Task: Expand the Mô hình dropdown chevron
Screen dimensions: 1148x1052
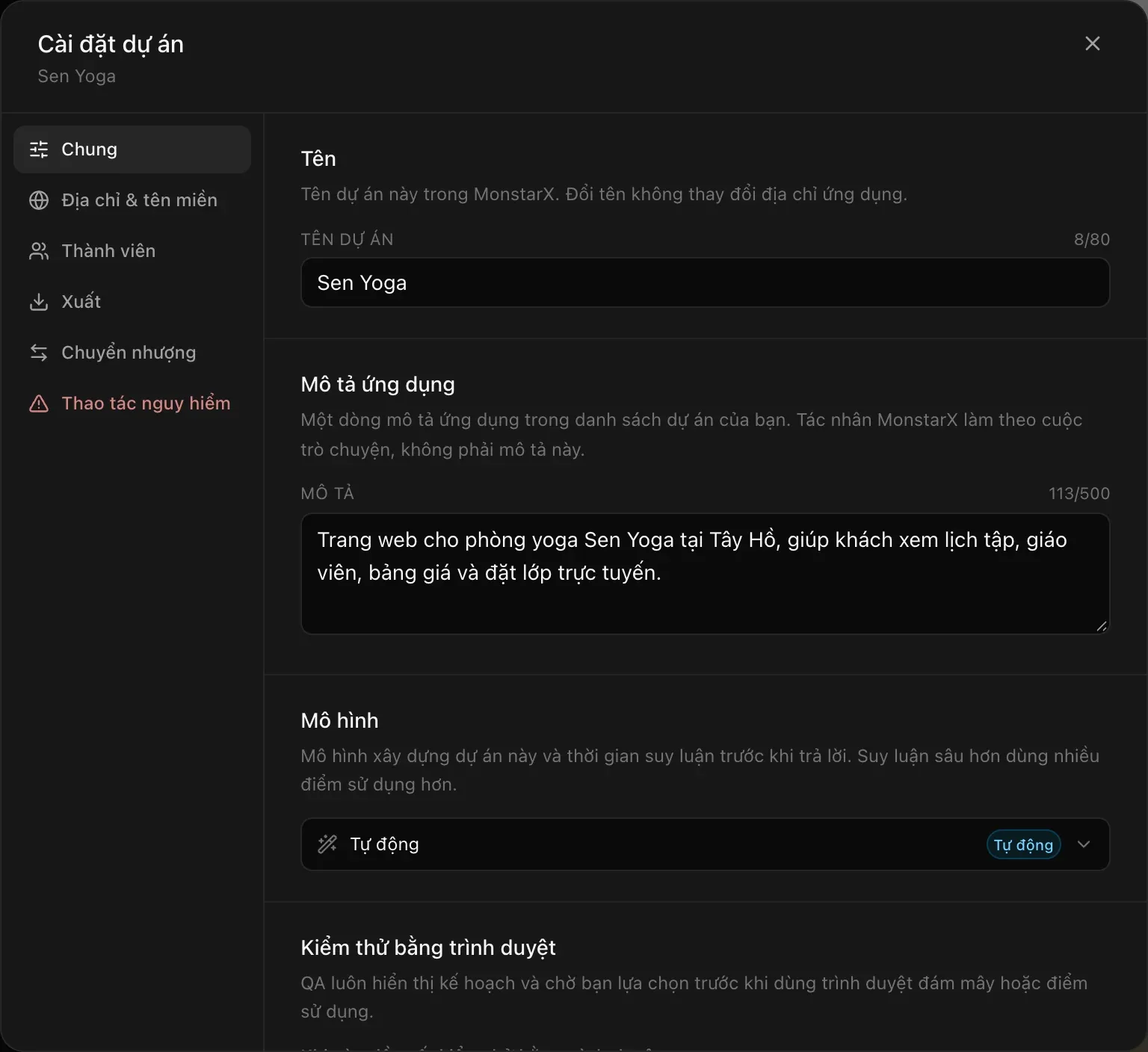Action: coord(1084,844)
